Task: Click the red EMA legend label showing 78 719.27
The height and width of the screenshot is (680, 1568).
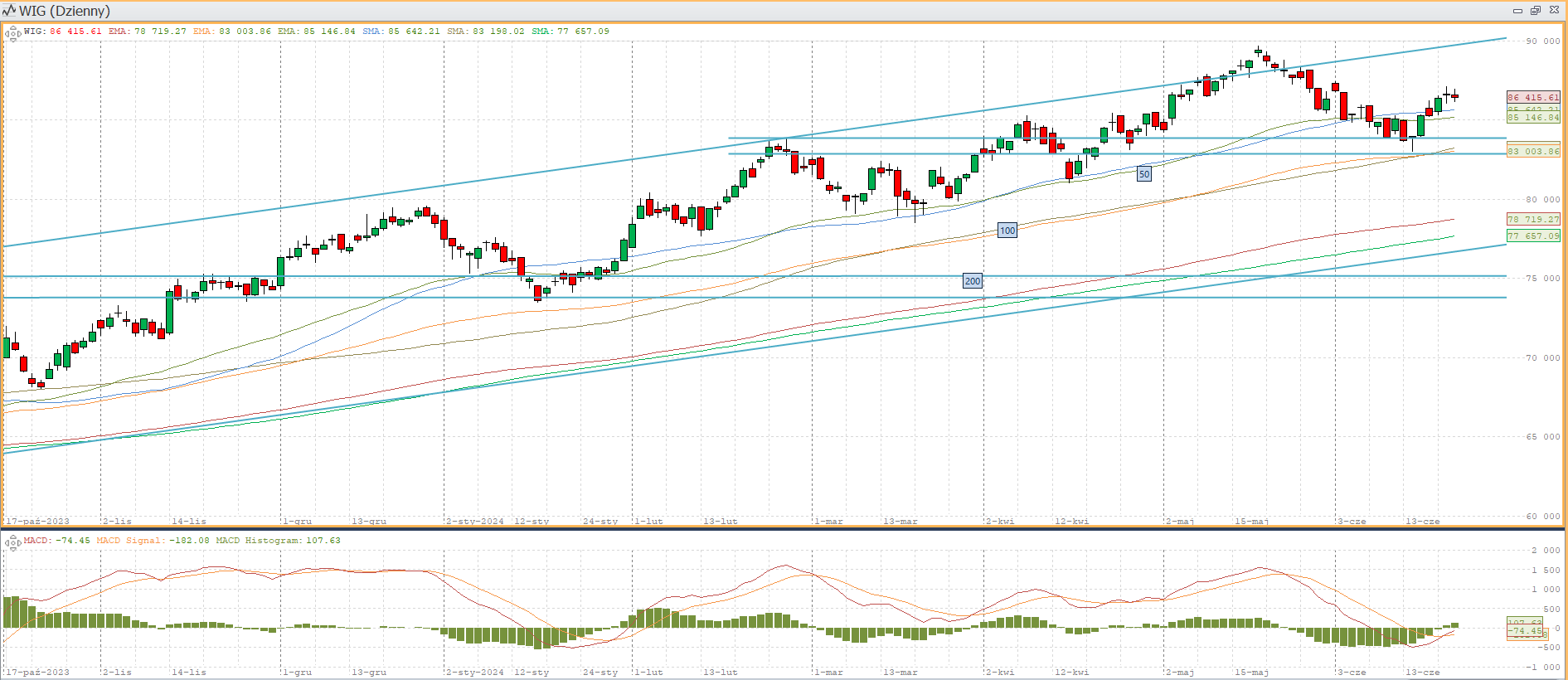Action: [x=148, y=32]
